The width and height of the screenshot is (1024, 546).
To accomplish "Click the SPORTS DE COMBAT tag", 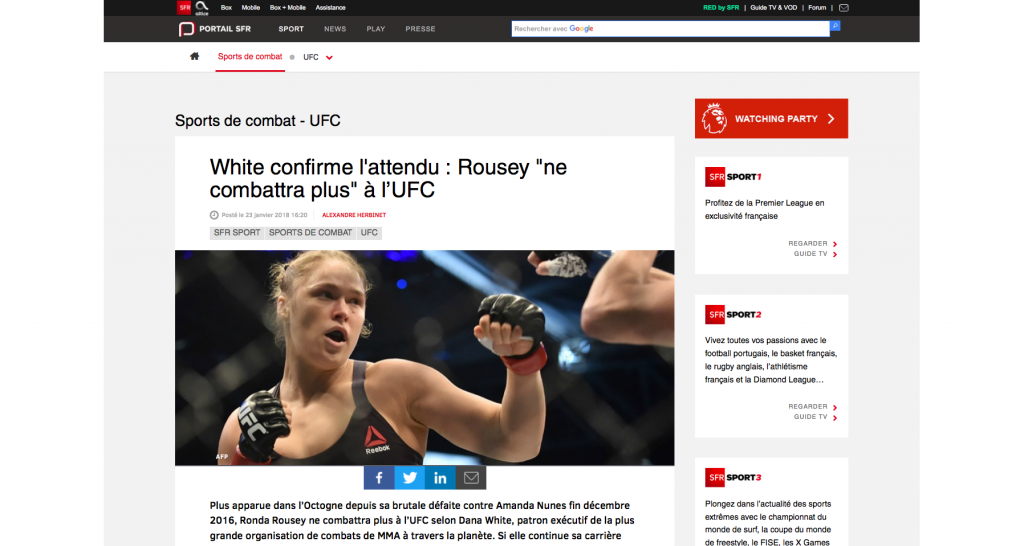I will click(310, 233).
